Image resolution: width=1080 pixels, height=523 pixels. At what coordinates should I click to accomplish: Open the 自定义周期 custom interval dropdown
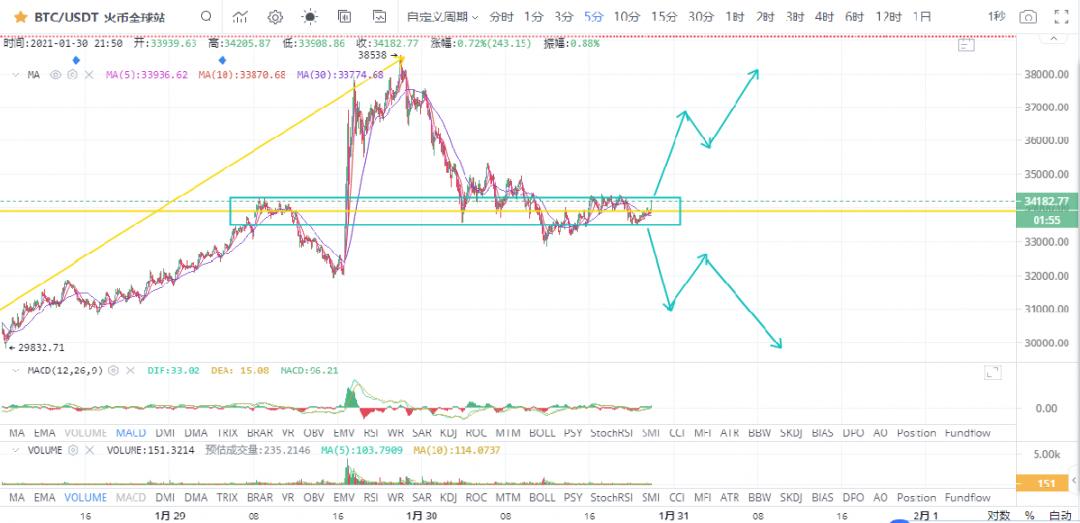point(442,17)
